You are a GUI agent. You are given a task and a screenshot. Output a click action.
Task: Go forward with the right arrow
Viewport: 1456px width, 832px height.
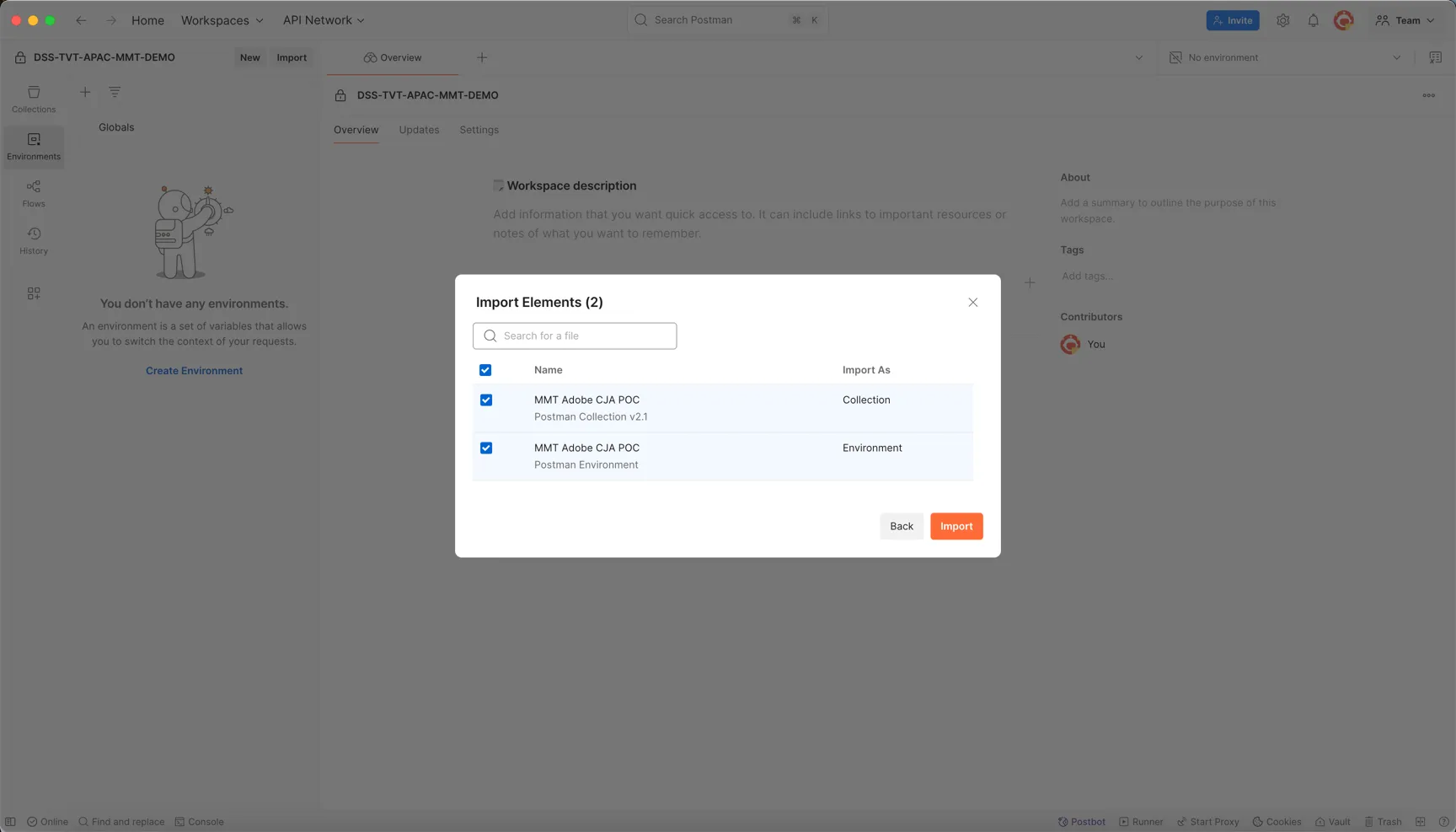point(111,20)
